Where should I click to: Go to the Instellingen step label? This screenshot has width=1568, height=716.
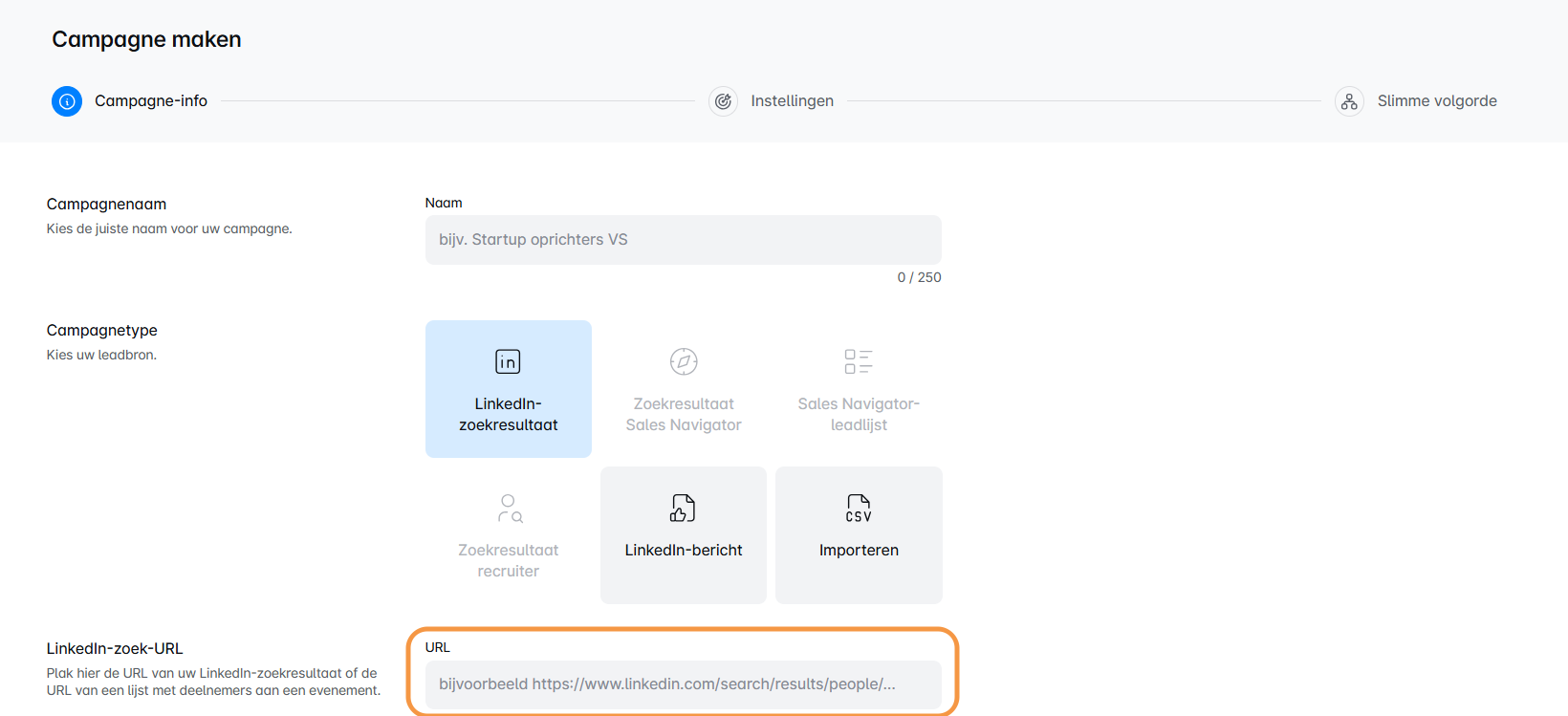pos(792,101)
